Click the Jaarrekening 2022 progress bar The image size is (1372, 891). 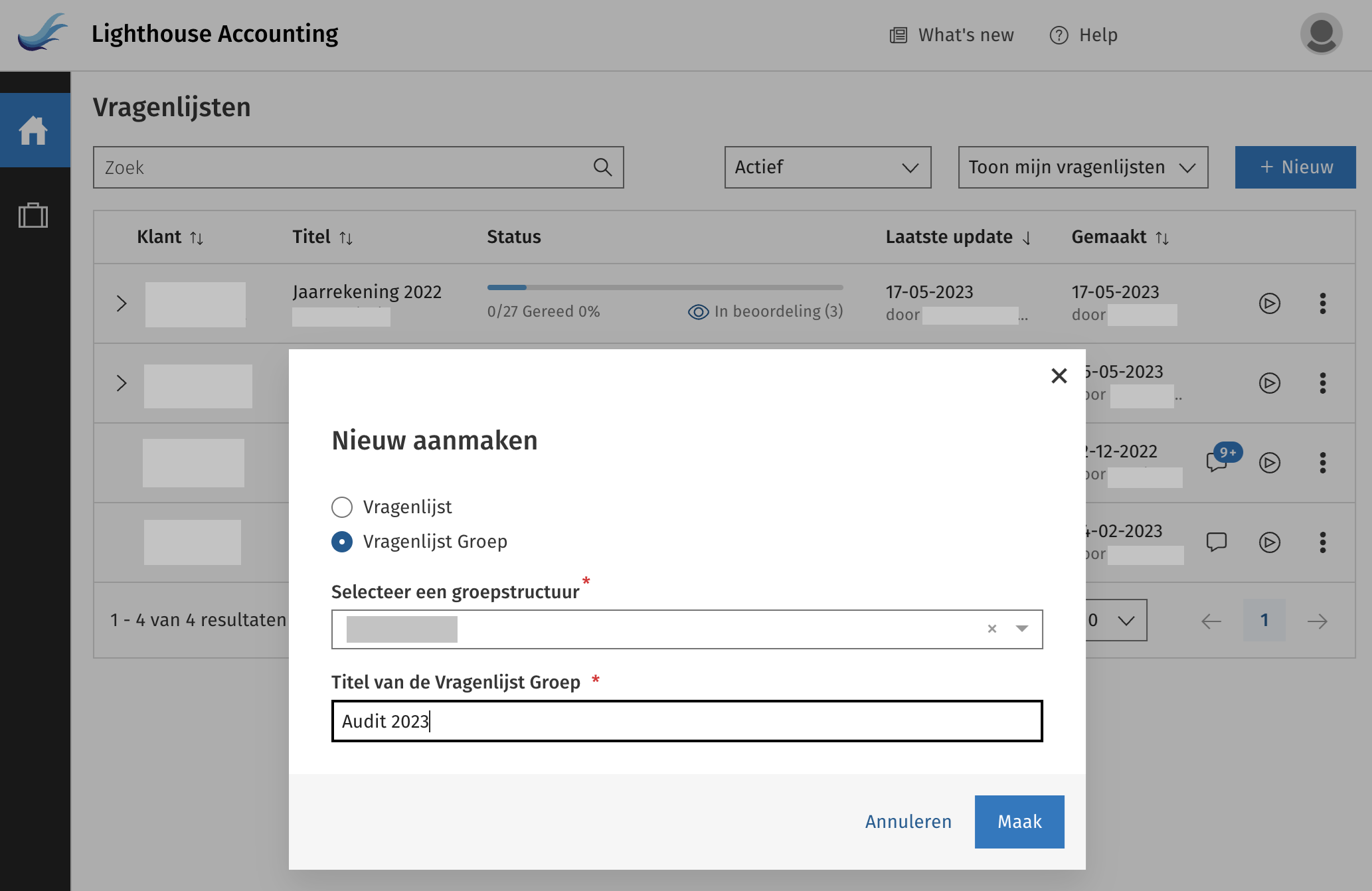coord(664,287)
